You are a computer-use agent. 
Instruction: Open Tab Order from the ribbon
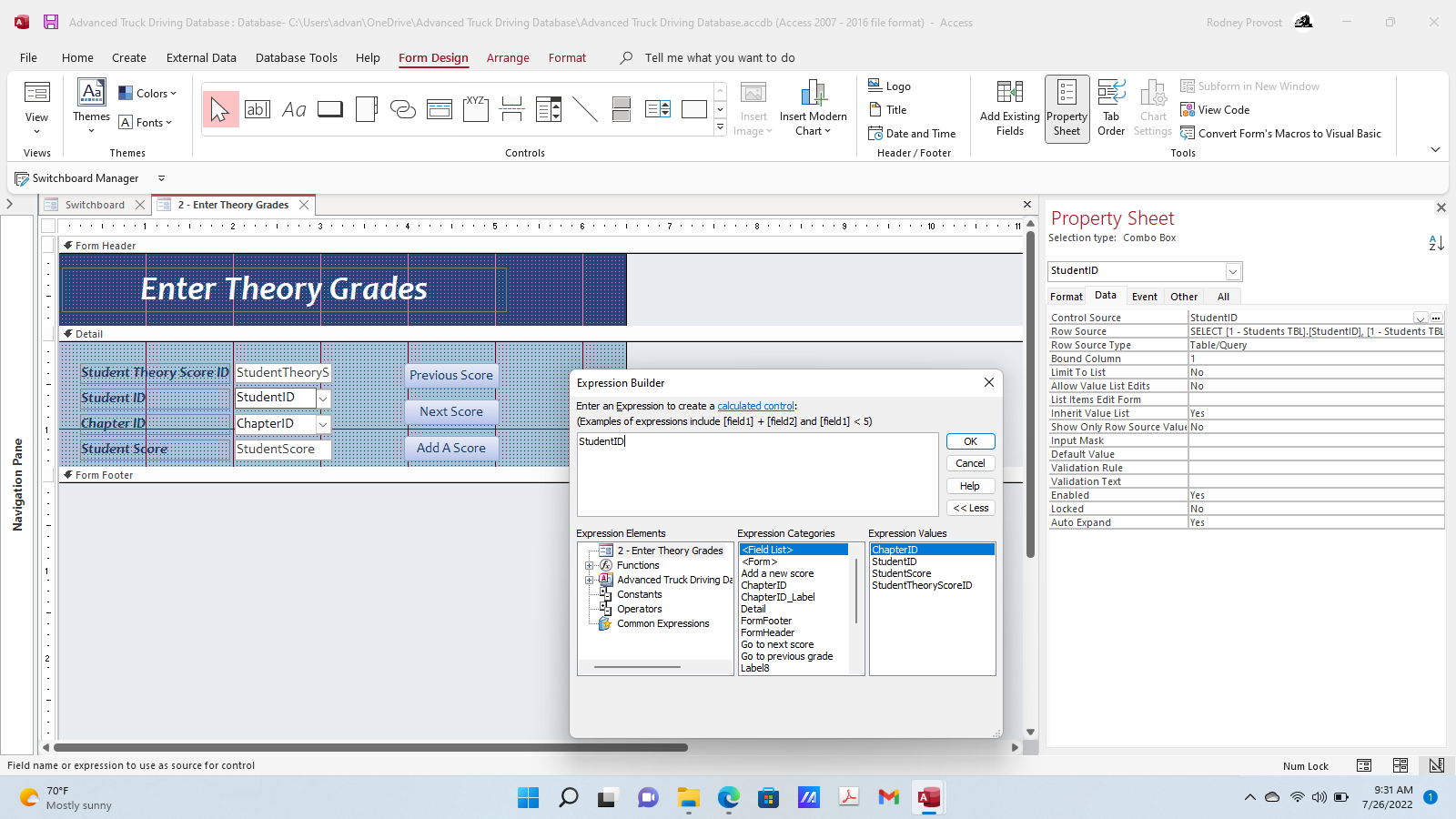(1111, 108)
